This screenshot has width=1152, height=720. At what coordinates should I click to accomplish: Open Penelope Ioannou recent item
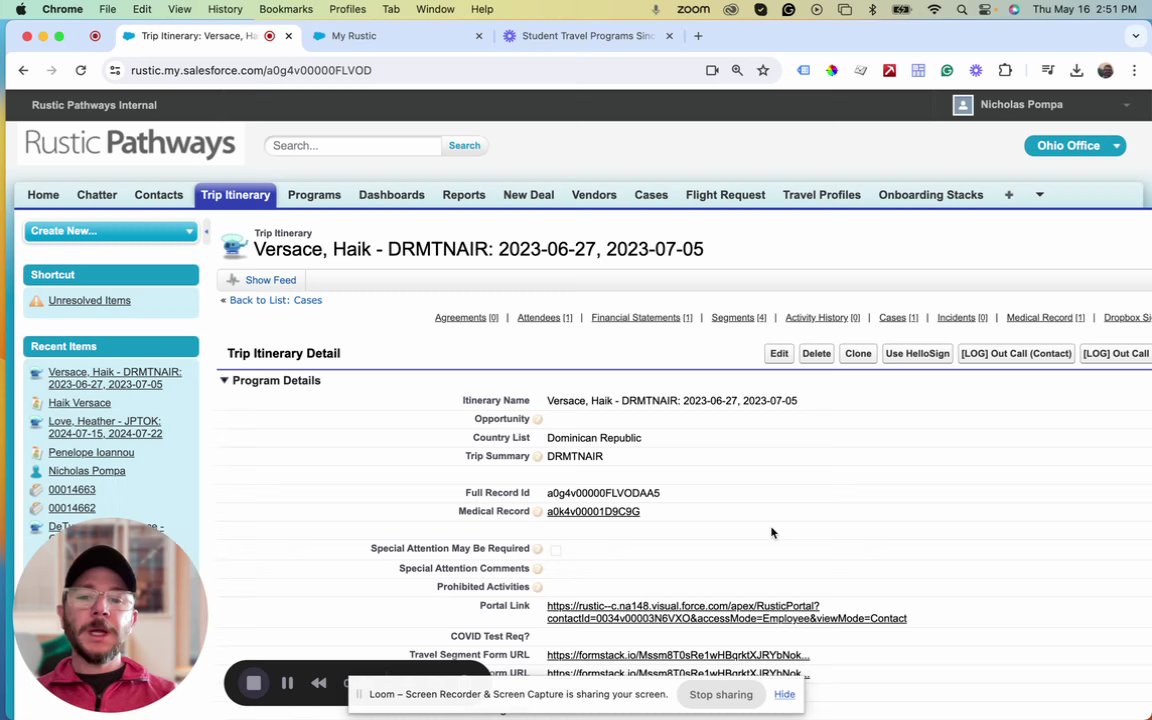tap(91, 453)
